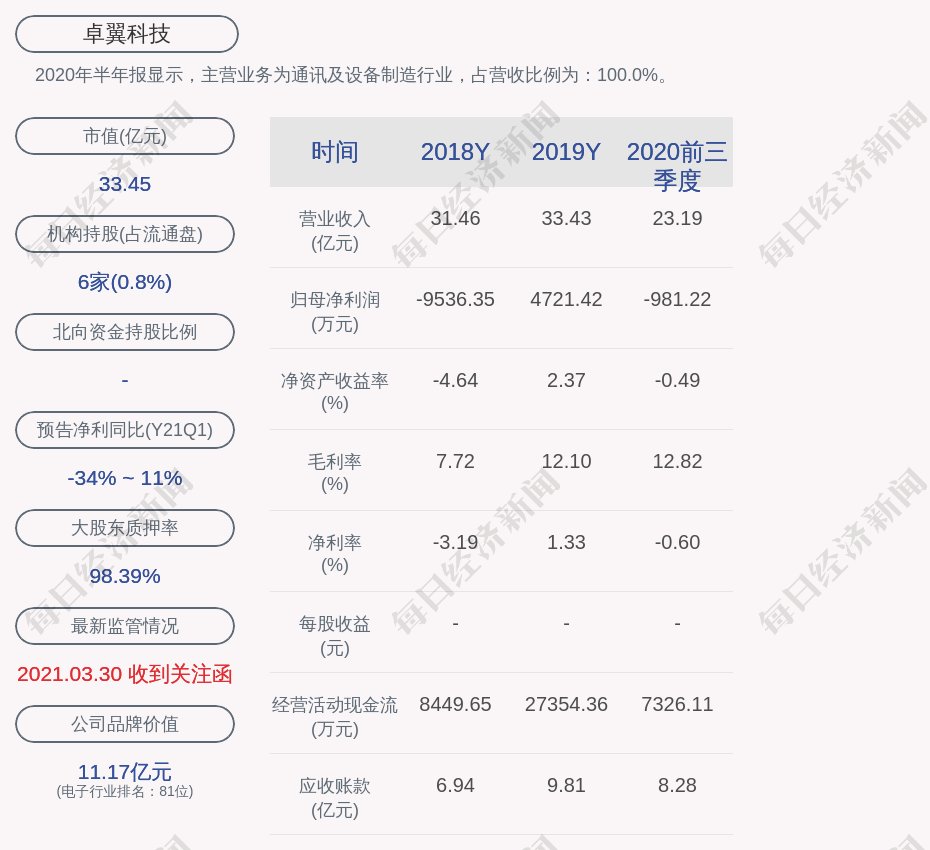
Task: Click the 机构持股(占流通盘) label pill
Action: (x=125, y=234)
